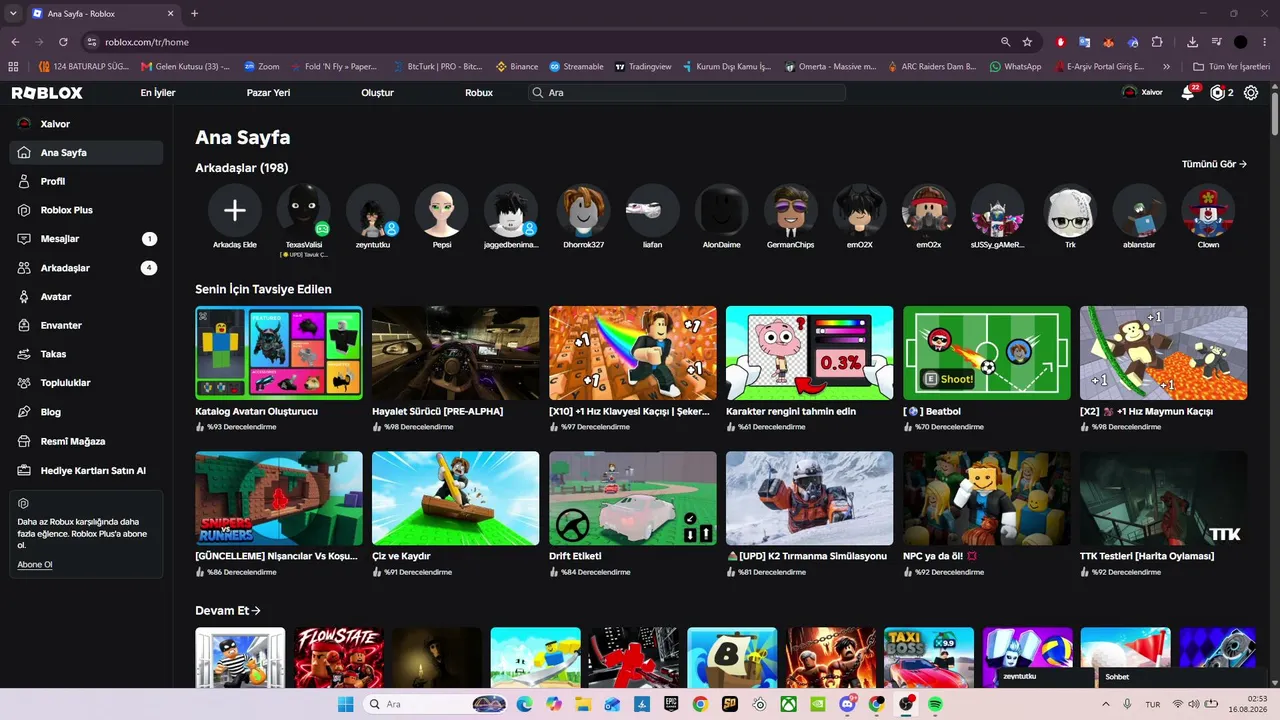This screenshot has width=1280, height=720.
Task: Open friend GermanChips's avatar
Action: pos(790,210)
